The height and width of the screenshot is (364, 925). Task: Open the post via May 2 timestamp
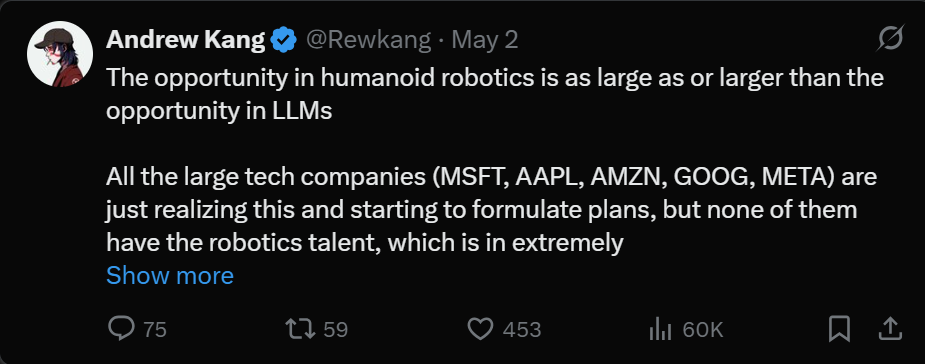(484, 40)
